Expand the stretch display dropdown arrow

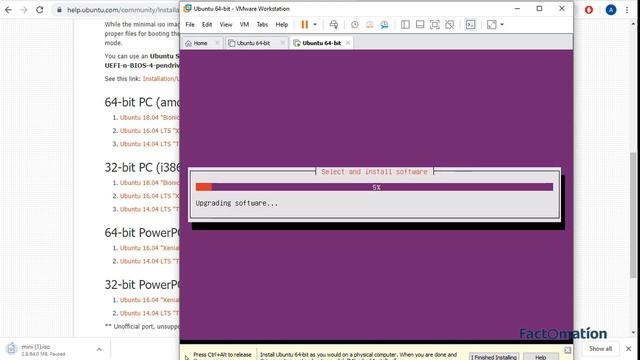tap(502, 24)
